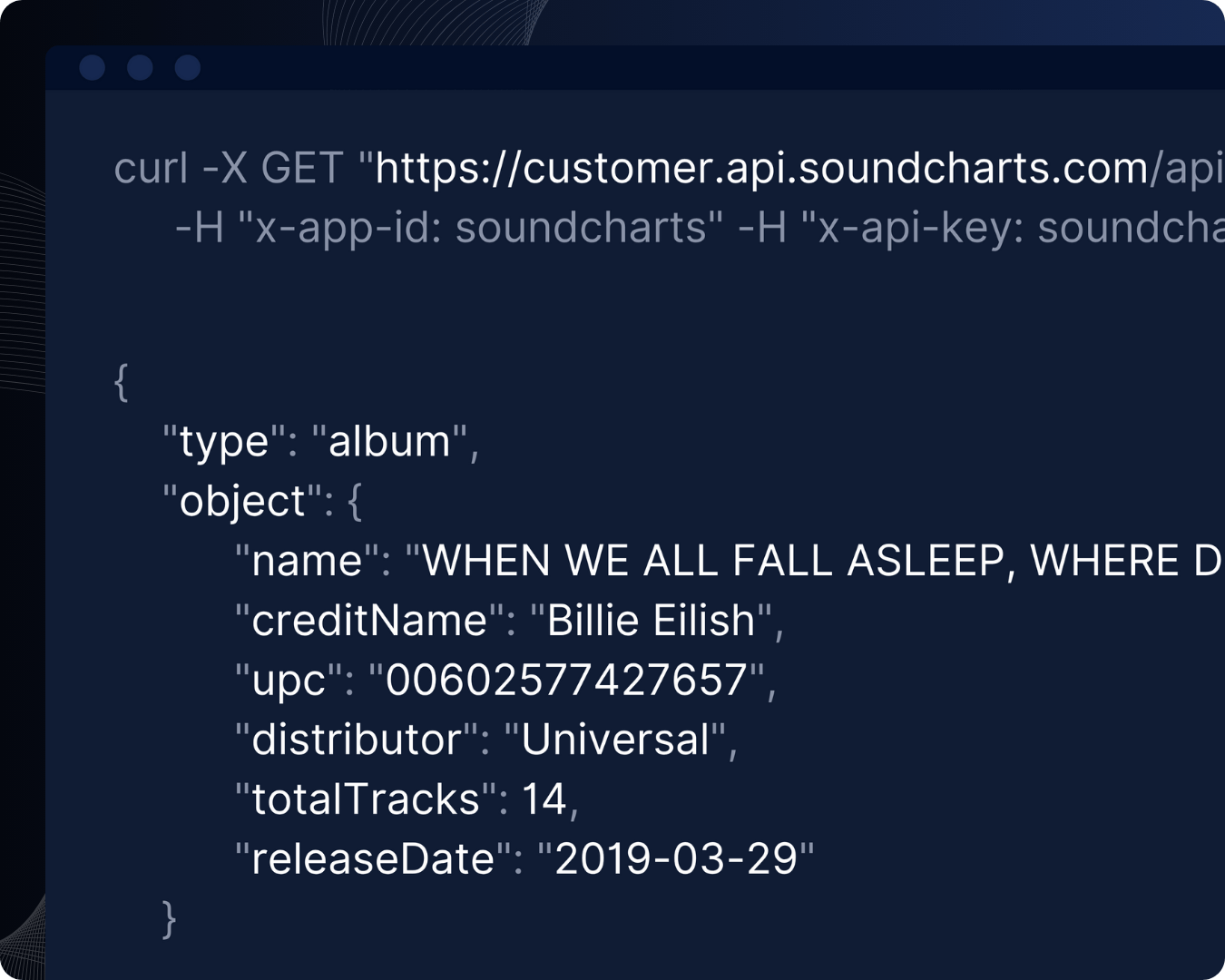
Task: Click the totalTracks value 14
Action: click(x=544, y=800)
